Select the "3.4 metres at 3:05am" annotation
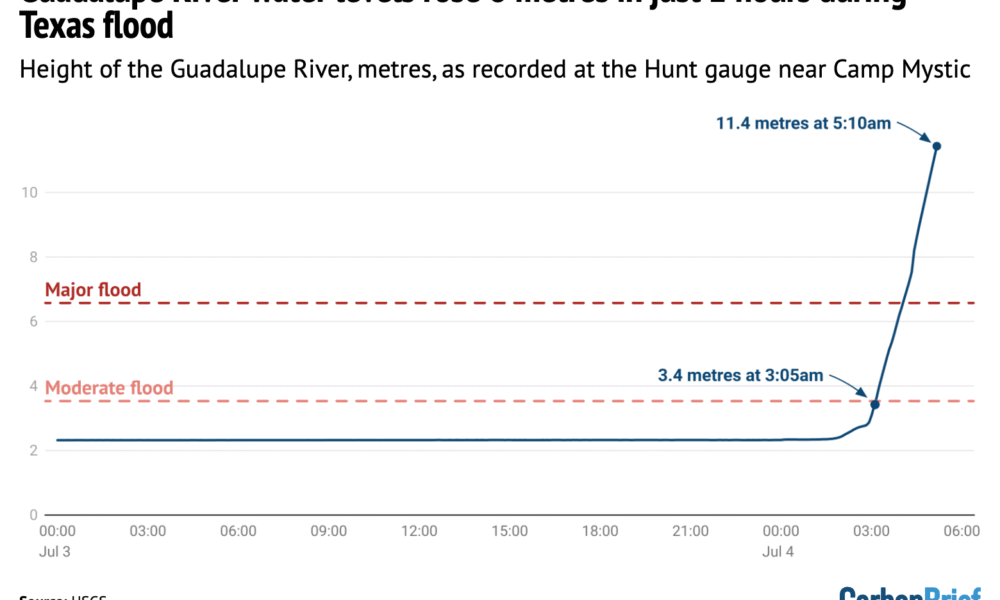1000x600 pixels. 740,376
